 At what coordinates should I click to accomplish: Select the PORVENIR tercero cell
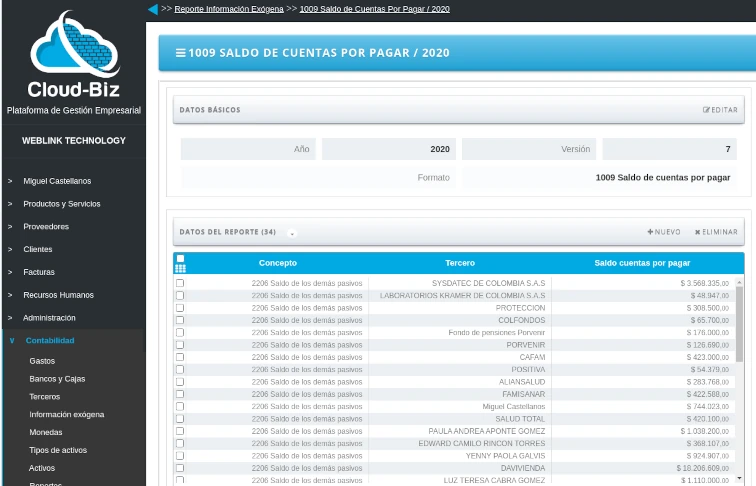click(526, 345)
